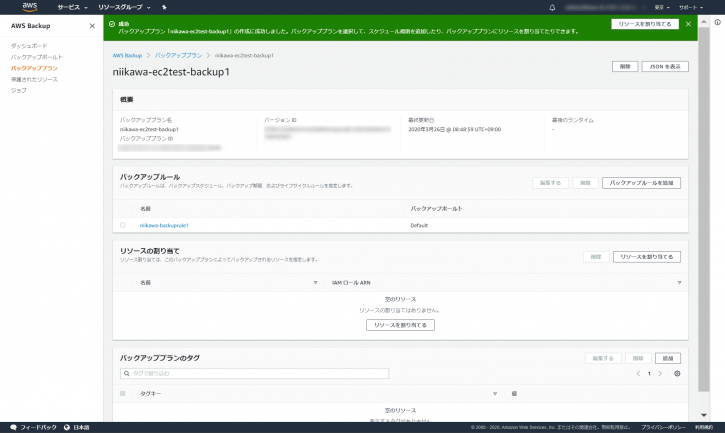Go to previous page of tags
The image size is (725, 433).
(638, 374)
